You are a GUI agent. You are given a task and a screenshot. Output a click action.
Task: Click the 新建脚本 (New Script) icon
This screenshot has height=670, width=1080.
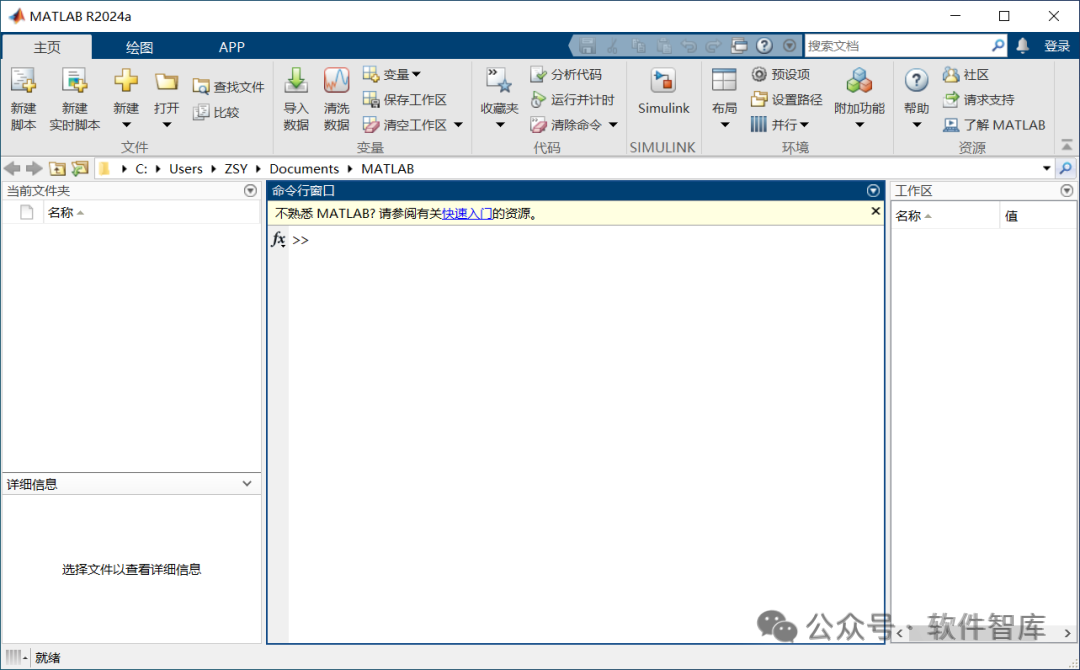coord(23,81)
